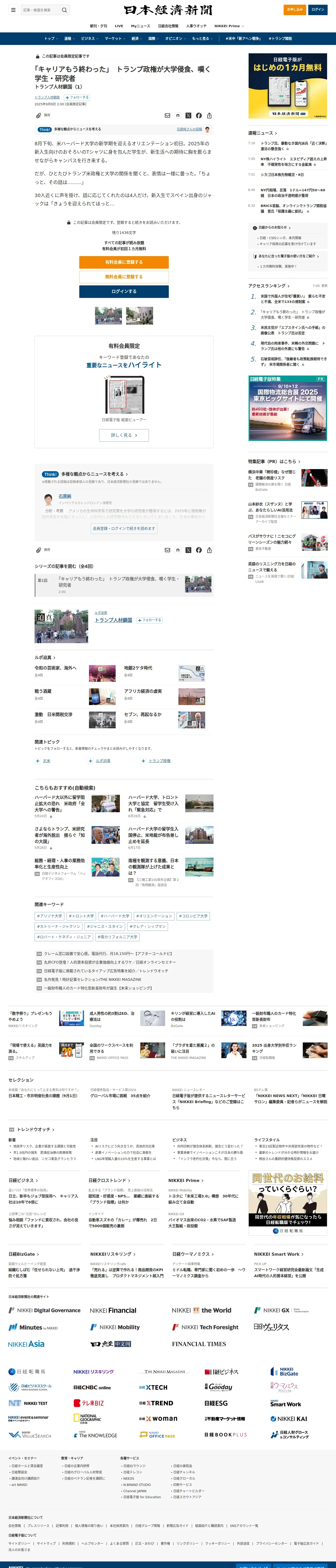This screenshot has height=1568, width=336.
Task: Open 日経ヴェリタス logo link
Action: [271, 1327]
